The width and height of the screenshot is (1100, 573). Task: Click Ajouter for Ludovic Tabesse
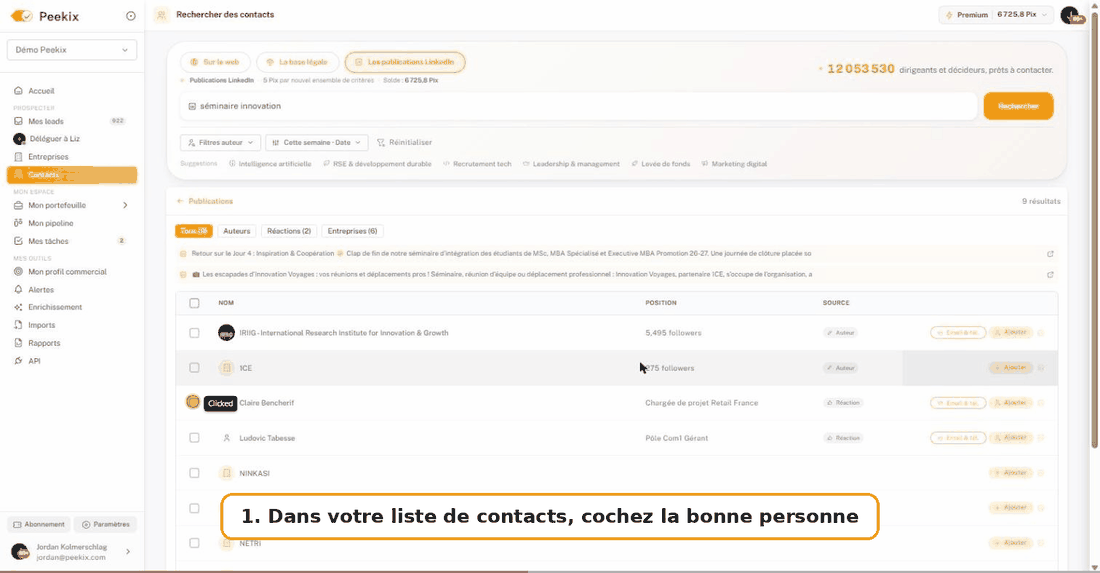point(1011,438)
